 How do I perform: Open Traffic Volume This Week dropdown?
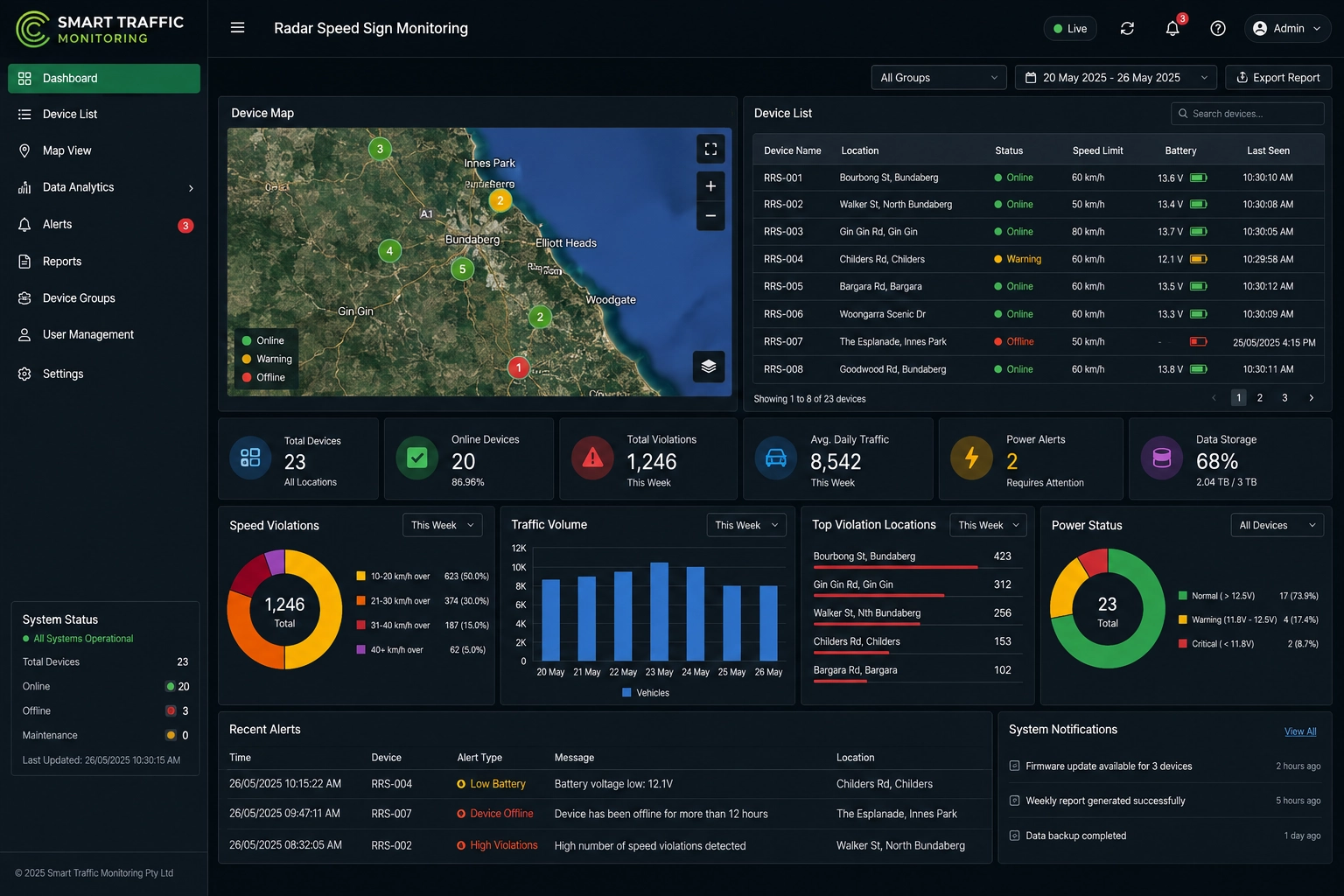(746, 525)
